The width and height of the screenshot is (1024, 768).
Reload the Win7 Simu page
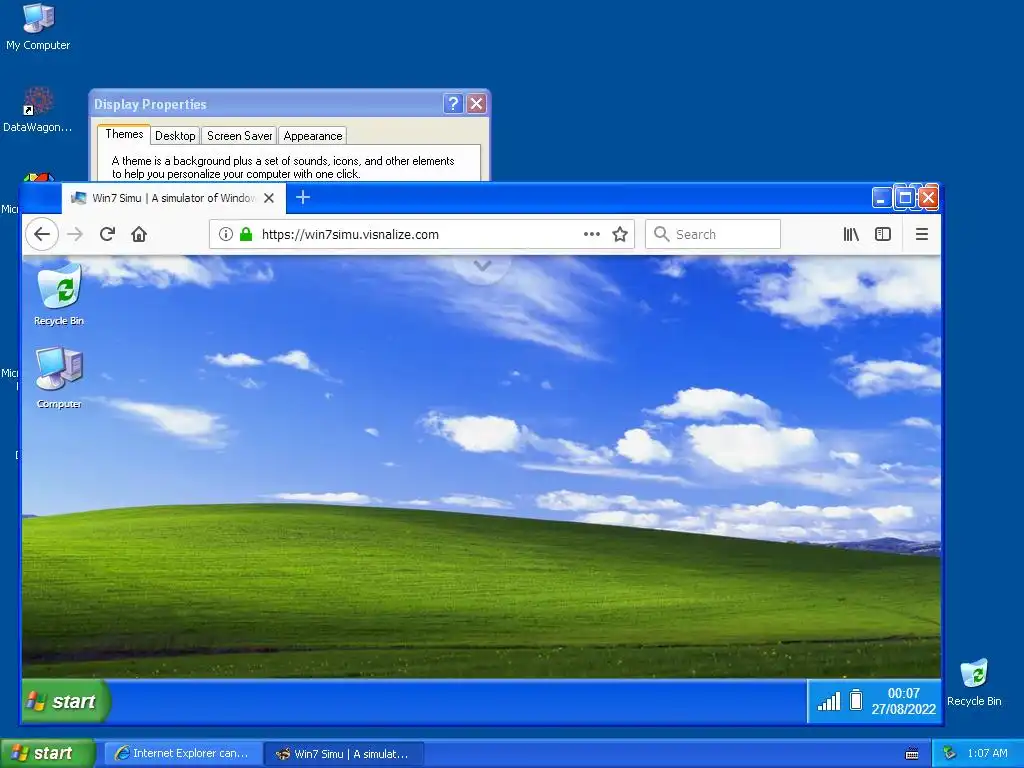click(108, 234)
